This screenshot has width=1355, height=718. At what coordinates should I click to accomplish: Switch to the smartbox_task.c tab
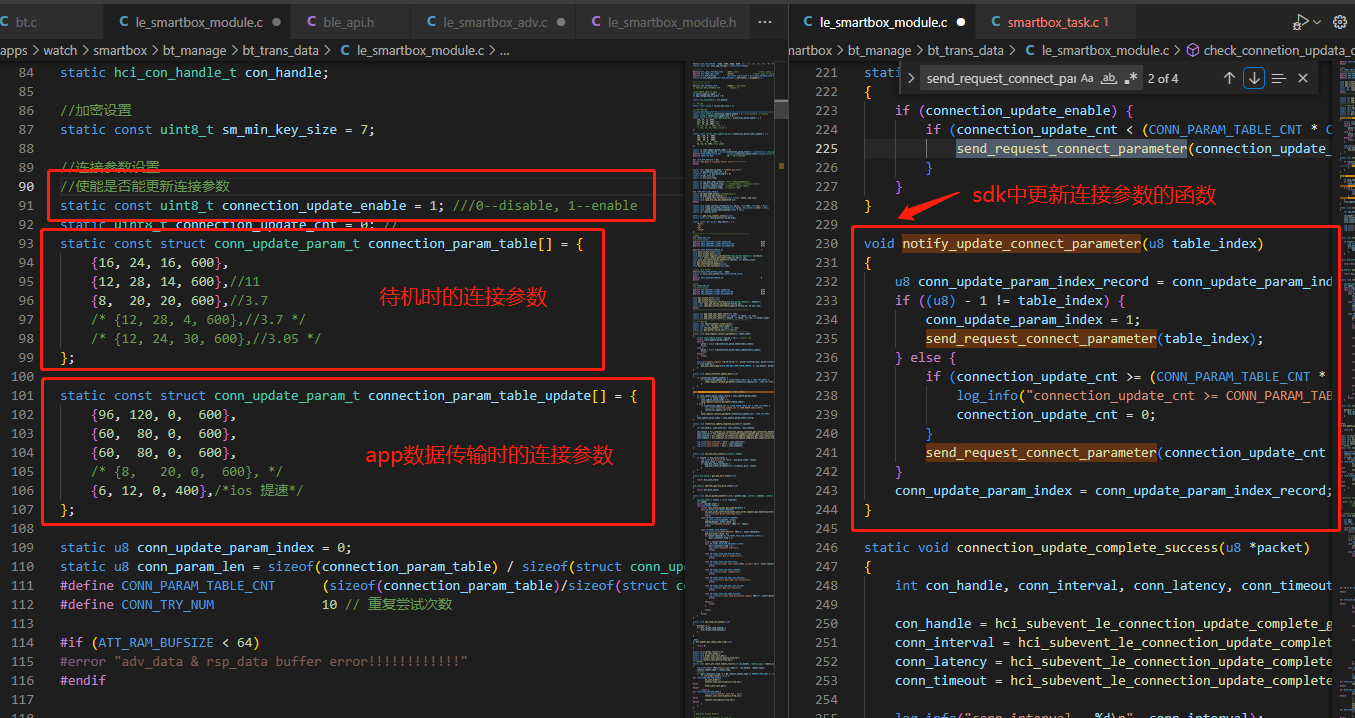click(1050, 21)
